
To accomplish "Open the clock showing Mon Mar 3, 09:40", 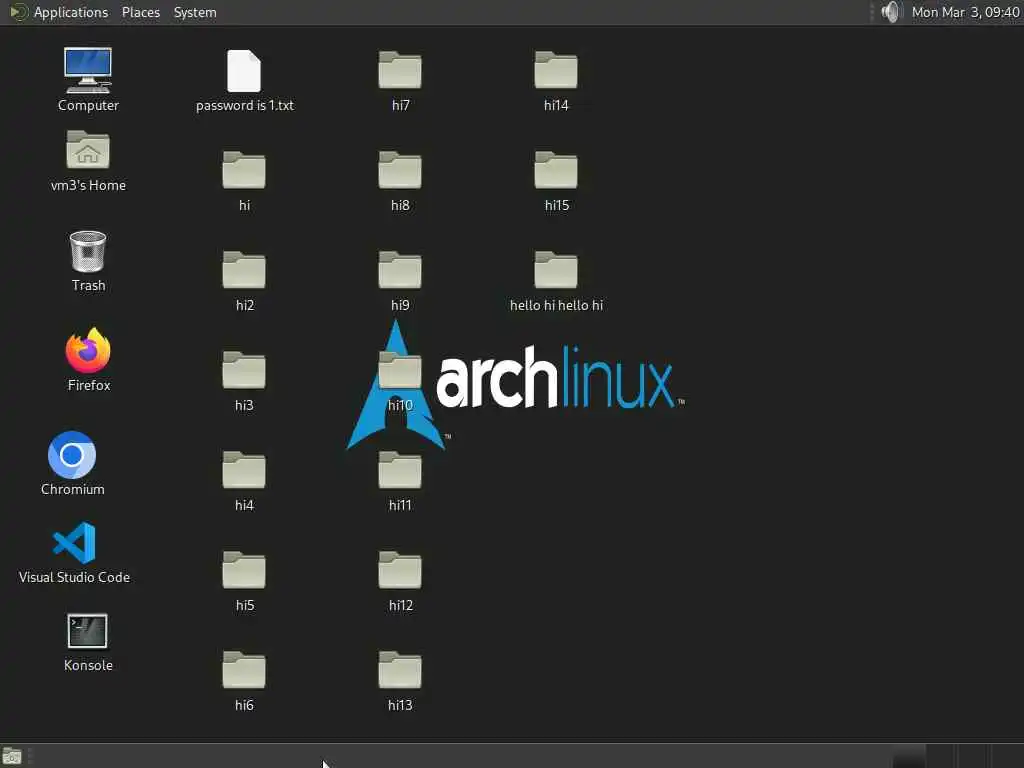I will [965, 12].
